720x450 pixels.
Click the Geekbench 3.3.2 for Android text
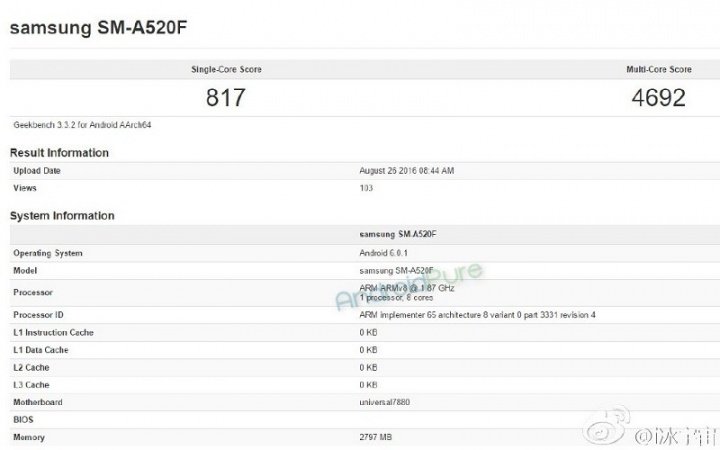point(81,125)
